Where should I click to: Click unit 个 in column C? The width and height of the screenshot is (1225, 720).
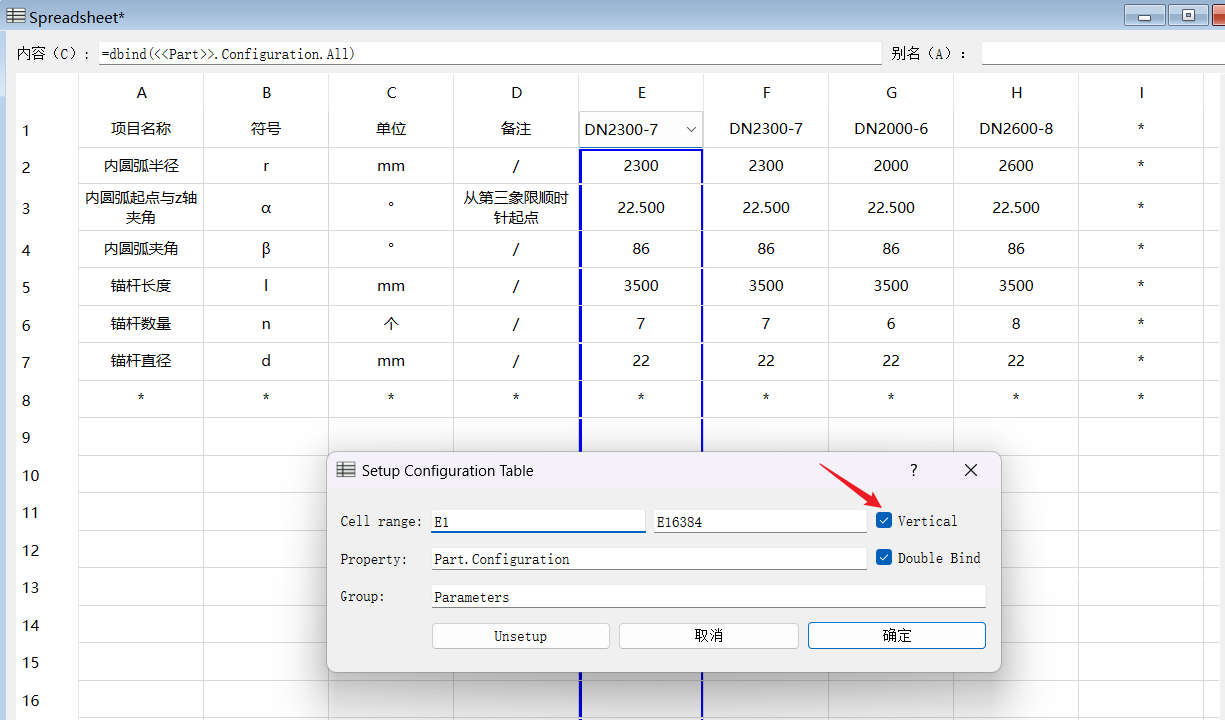(391, 324)
